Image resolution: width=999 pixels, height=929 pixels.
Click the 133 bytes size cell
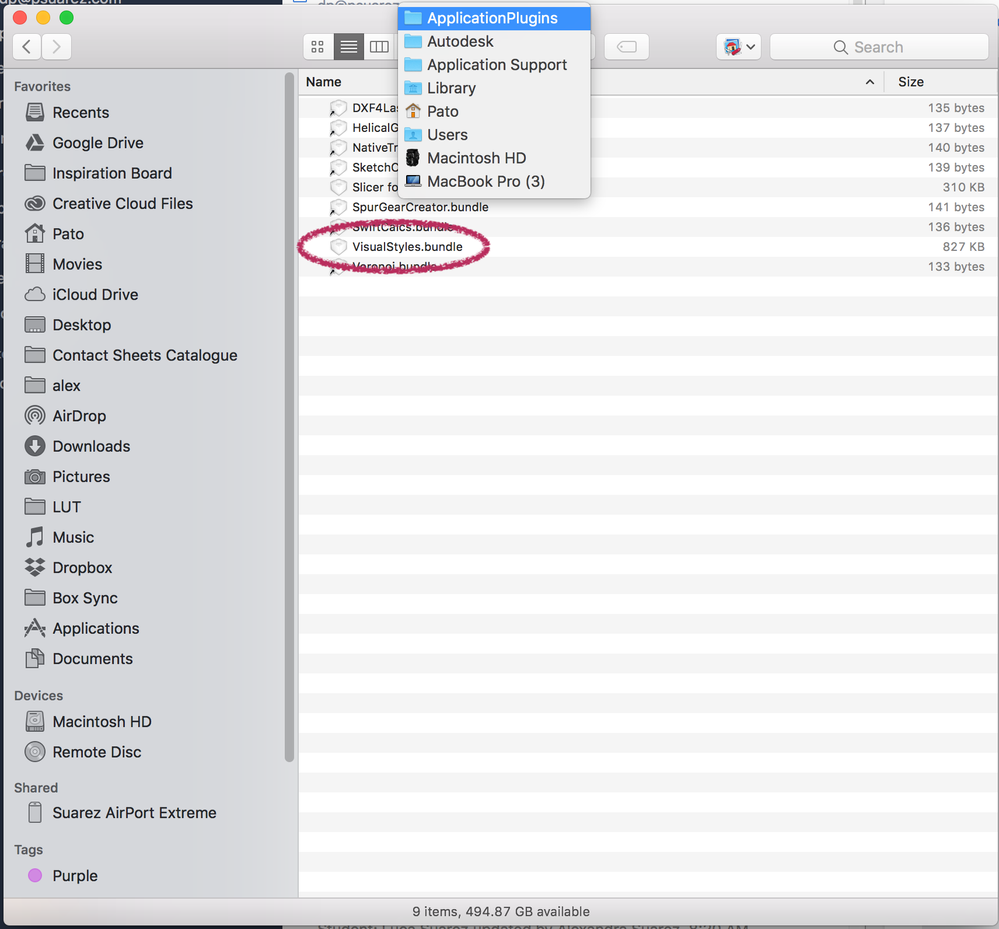click(x=956, y=266)
